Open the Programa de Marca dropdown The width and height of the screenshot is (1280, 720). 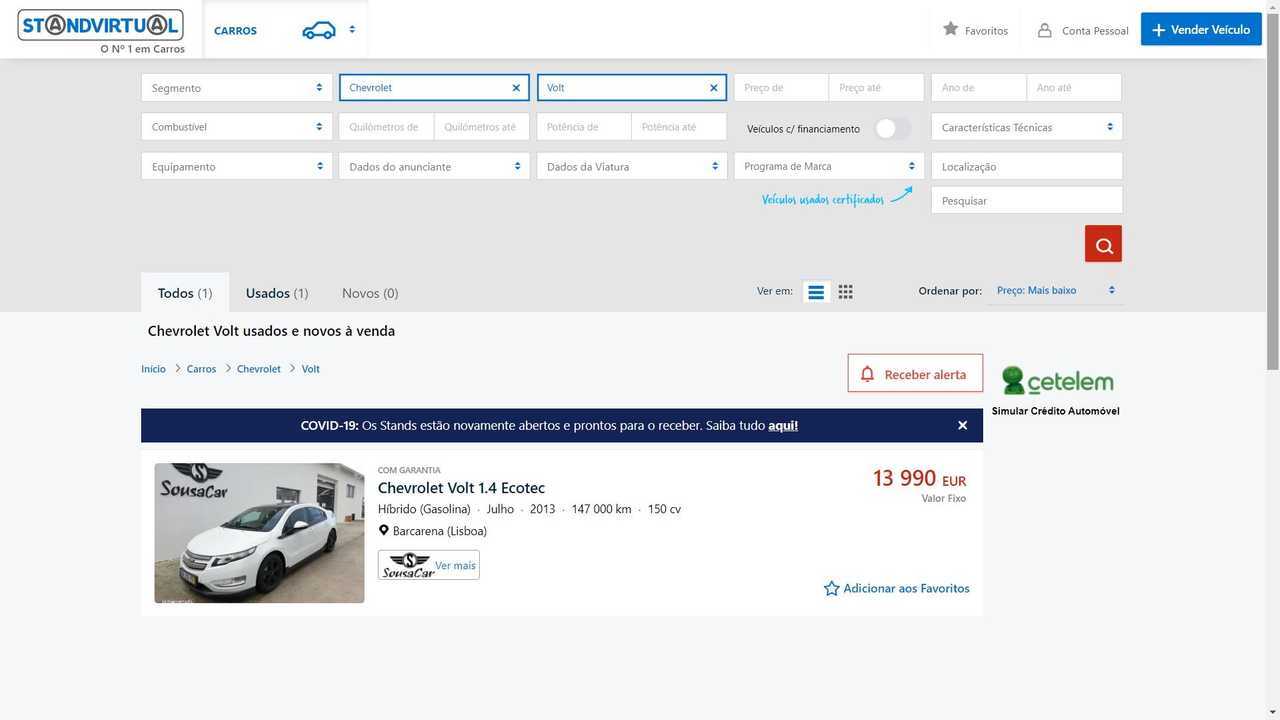coord(829,166)
